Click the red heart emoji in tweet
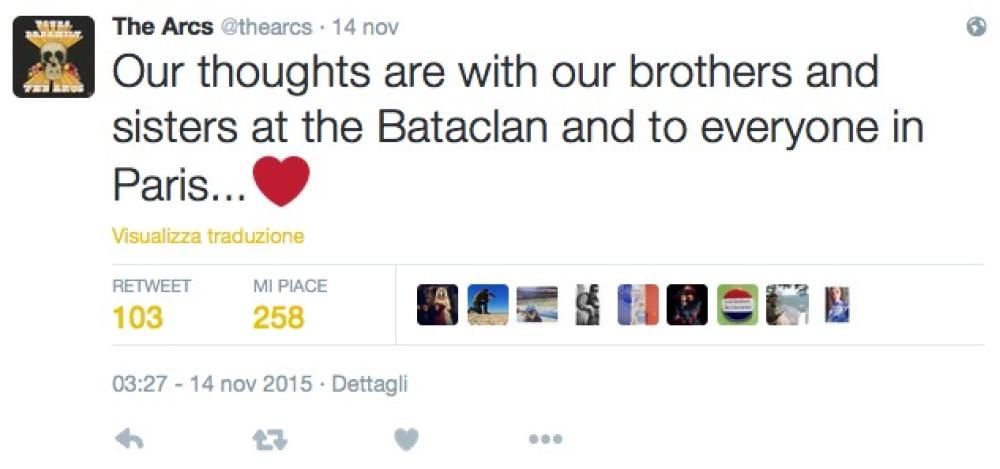The image size is (1000, 469). tap(281, 181)
